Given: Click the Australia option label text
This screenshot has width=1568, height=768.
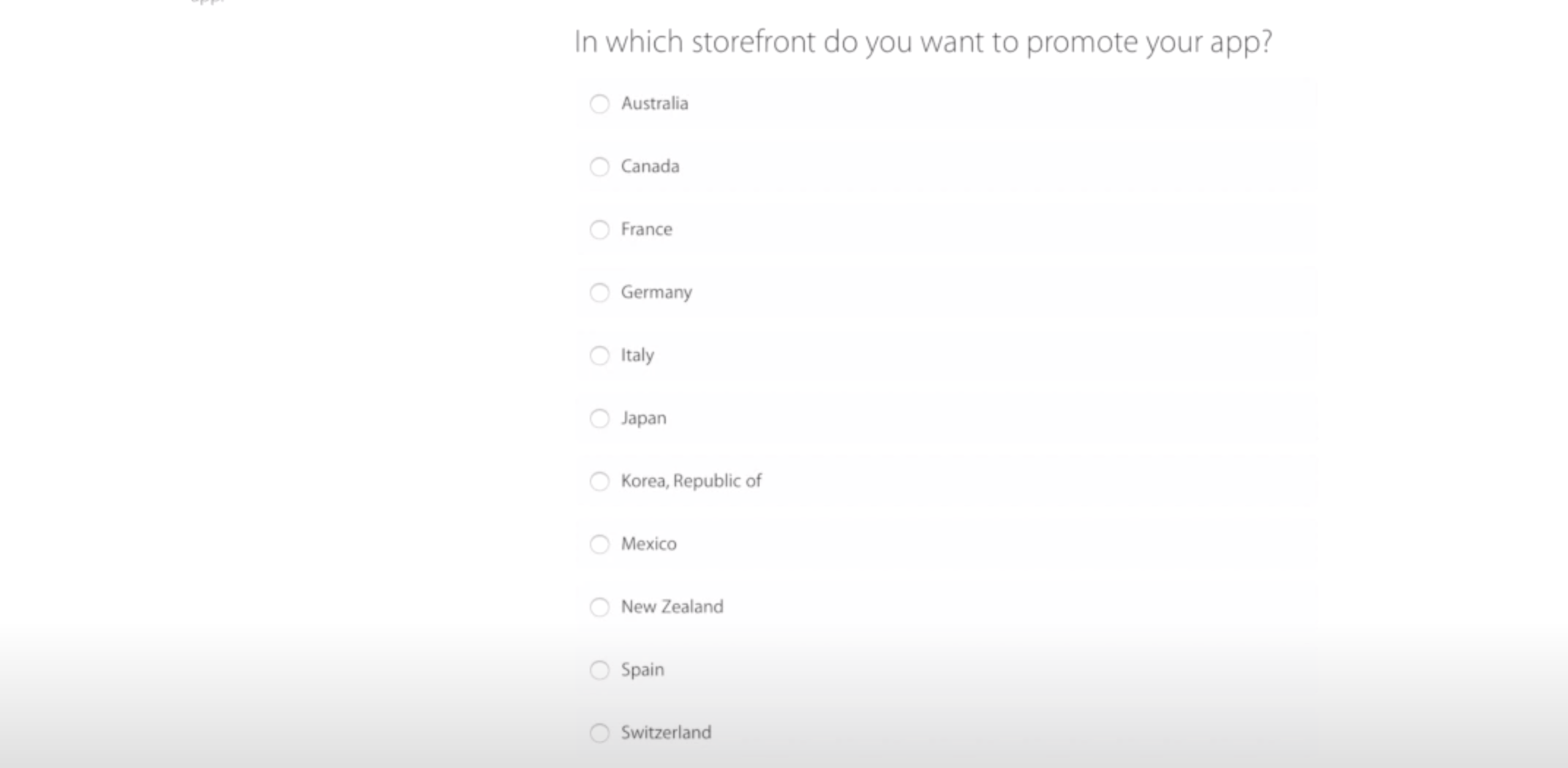Looking at the screenshot, I should [x=655, y=104].
